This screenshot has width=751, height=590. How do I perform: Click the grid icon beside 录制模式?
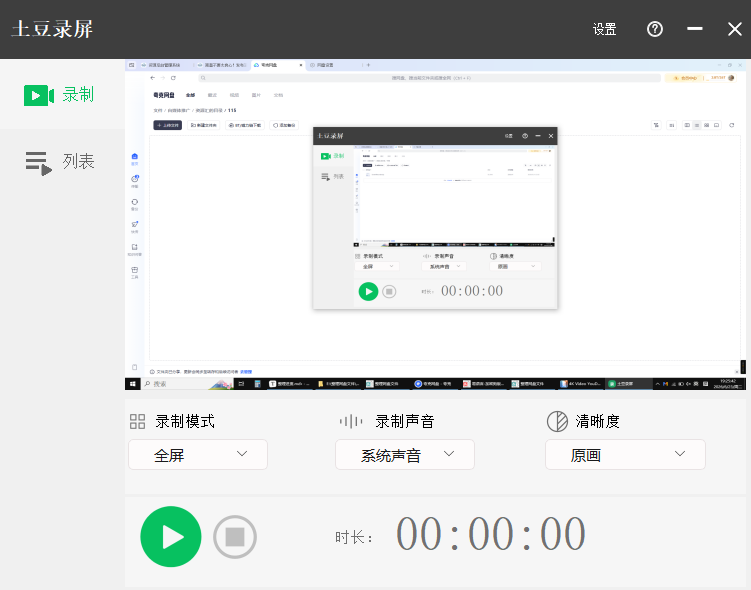coord(137,421)
